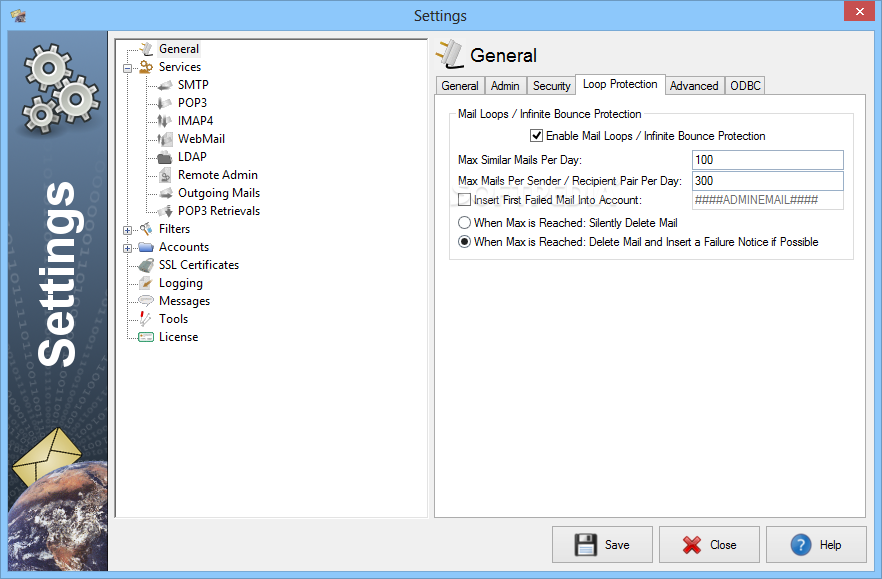Viewport: 882px width, 579px height.
Task: Select Accounts label in the tree
Action: tap(184, 247)
